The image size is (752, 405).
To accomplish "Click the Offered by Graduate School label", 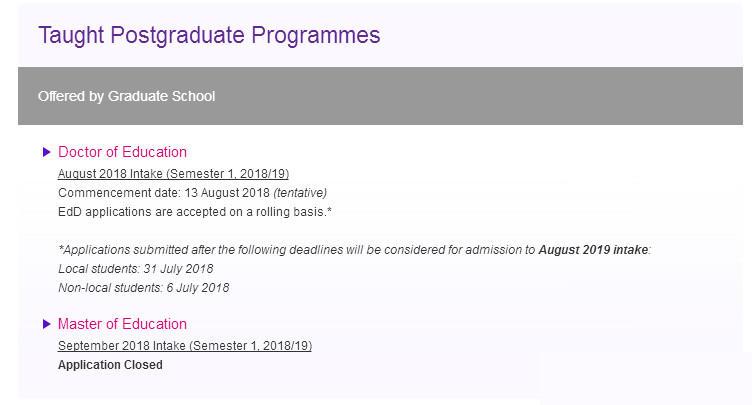I will [127, 96].
